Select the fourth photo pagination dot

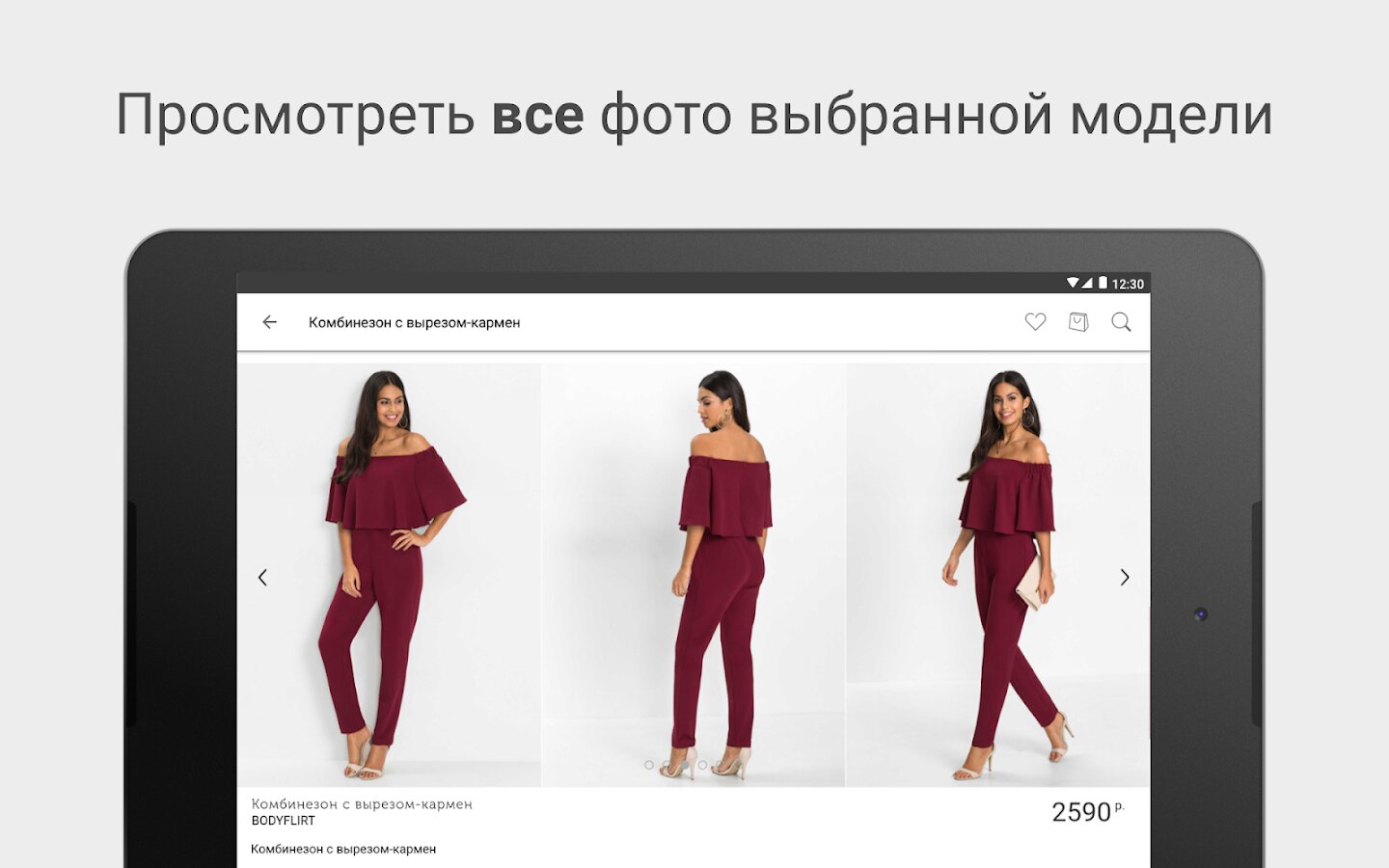point(703,765)
